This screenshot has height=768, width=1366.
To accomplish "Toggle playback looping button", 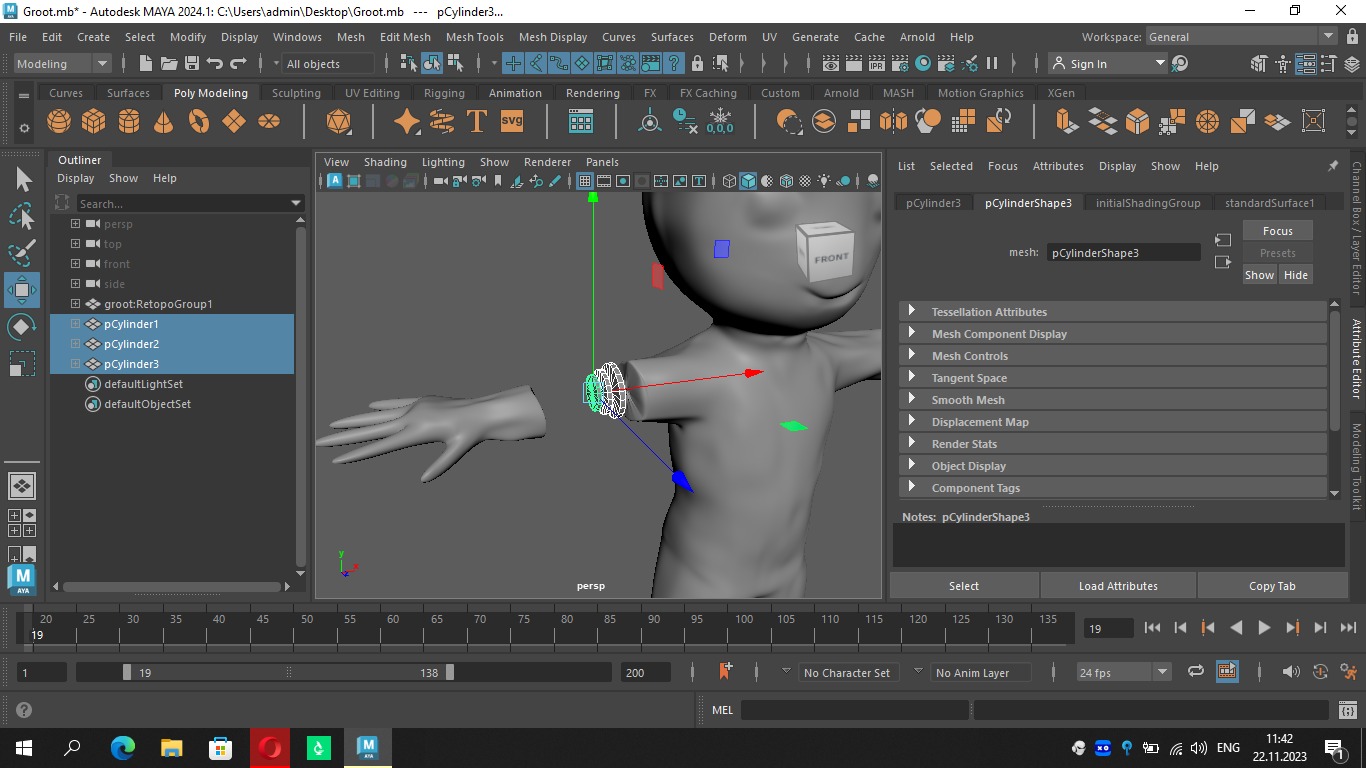I will click(1196, 672).
